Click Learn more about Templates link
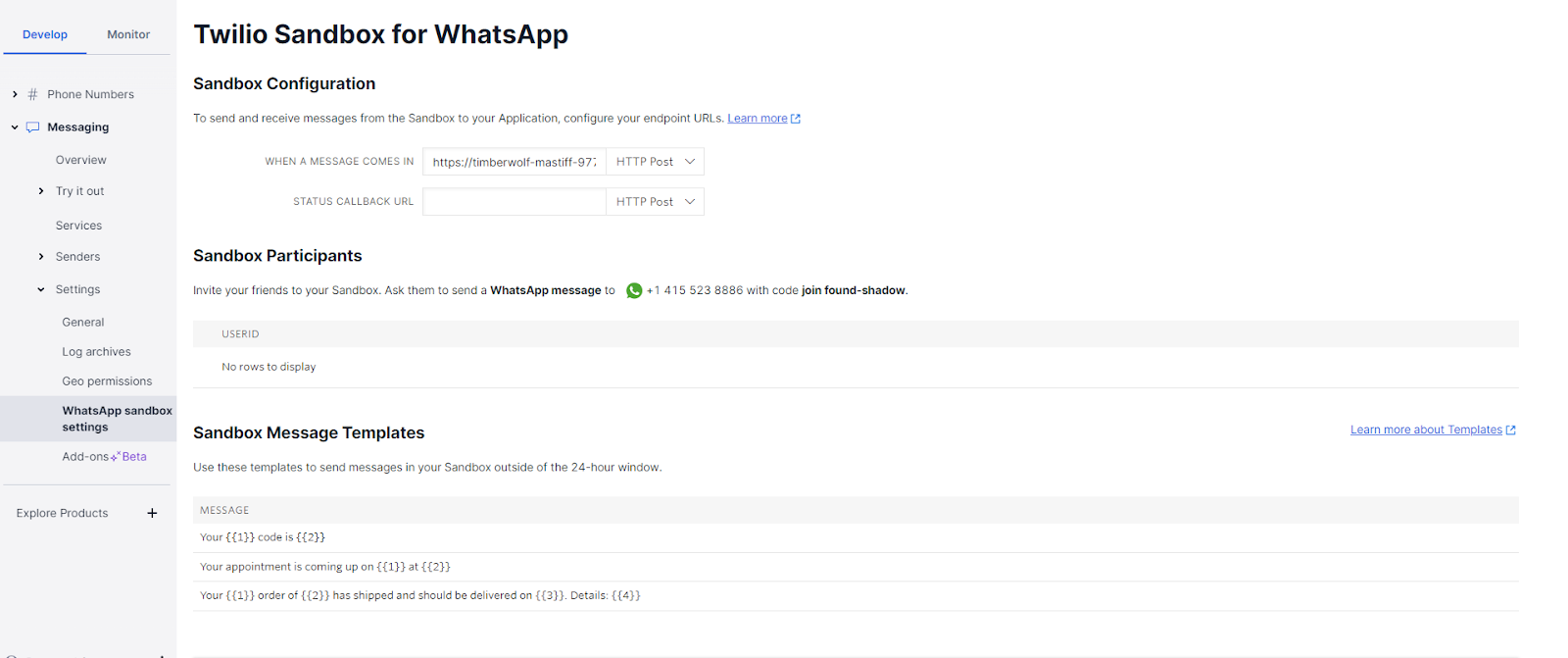The height and width of the screenshot is (658, 1568). [x=1426, y=430]
